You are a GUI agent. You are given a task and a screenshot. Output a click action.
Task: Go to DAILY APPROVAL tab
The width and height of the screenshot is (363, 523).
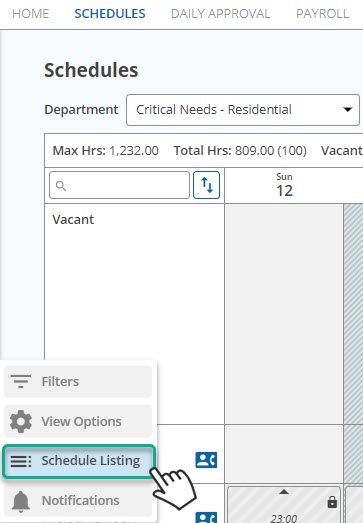[220, 14]
